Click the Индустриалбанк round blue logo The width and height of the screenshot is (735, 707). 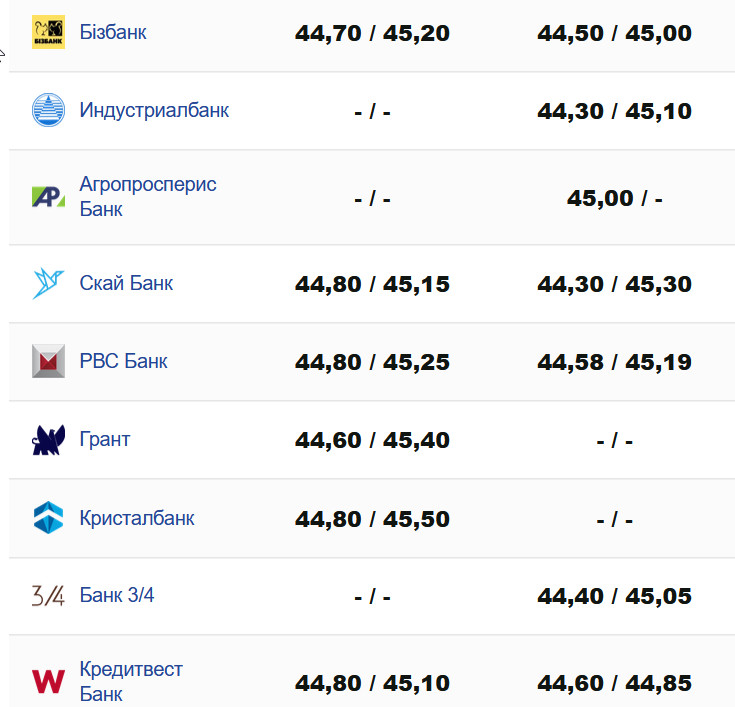tap(48, 110)
